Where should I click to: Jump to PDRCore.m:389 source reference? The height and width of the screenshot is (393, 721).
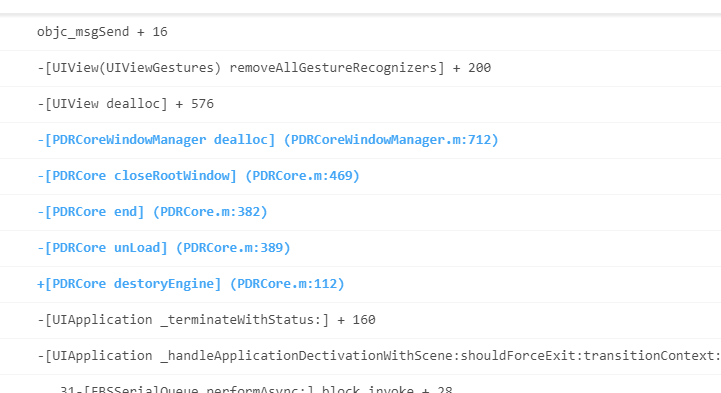233,248
